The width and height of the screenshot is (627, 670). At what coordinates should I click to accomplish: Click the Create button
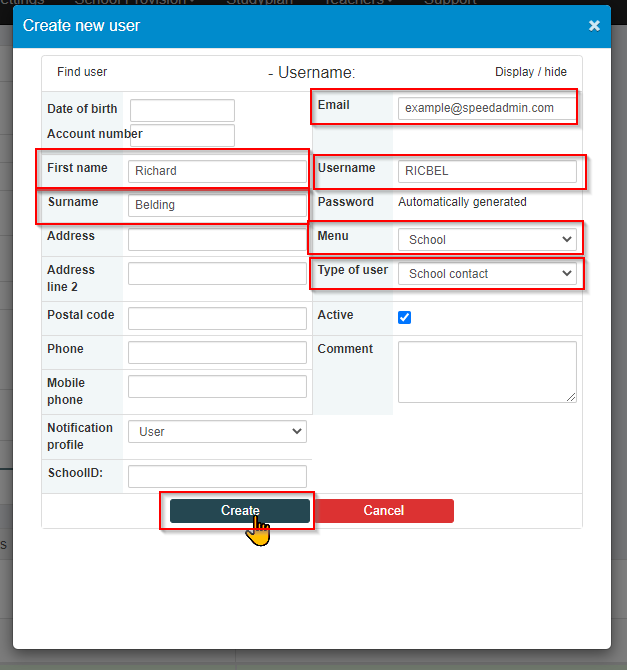[x=240, y=511]
